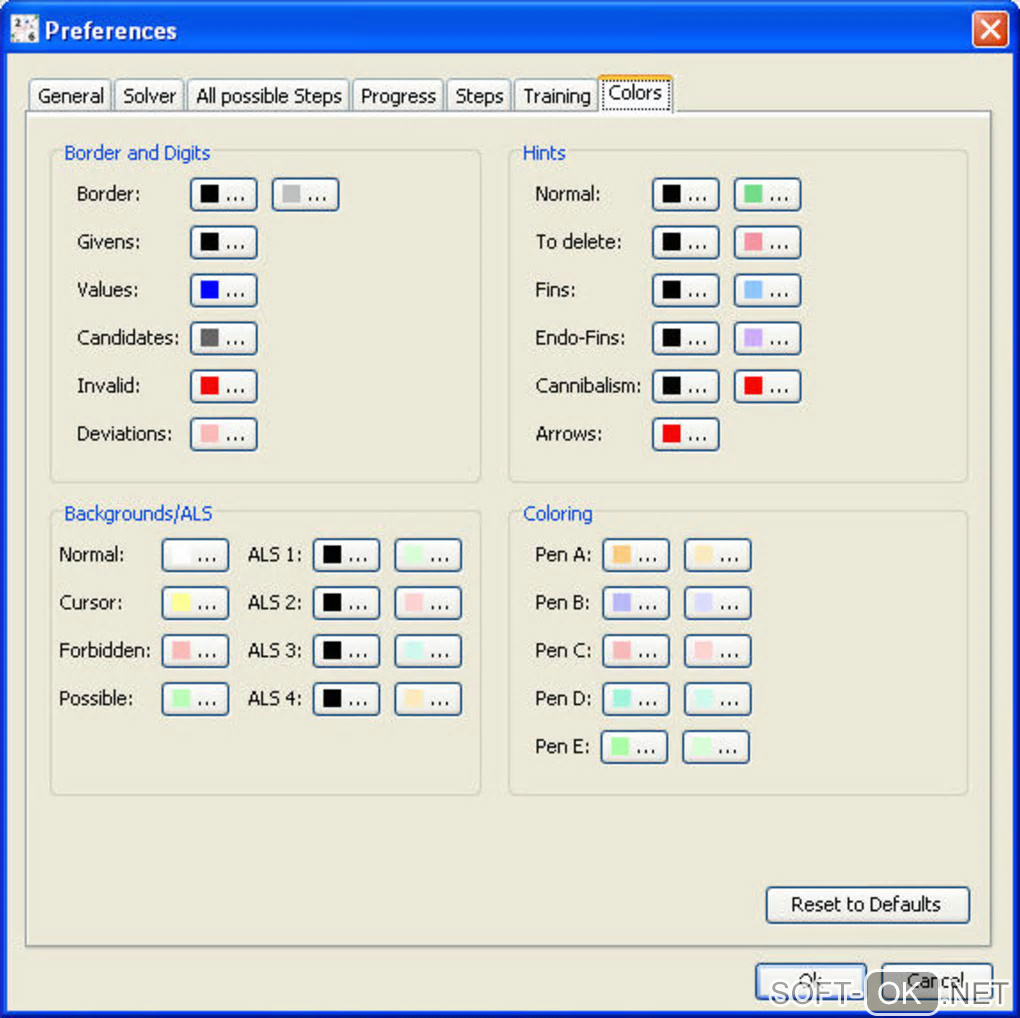Change ALS 3 black color
This screenshot has height=1018, width=1020.
click(346, 651)
